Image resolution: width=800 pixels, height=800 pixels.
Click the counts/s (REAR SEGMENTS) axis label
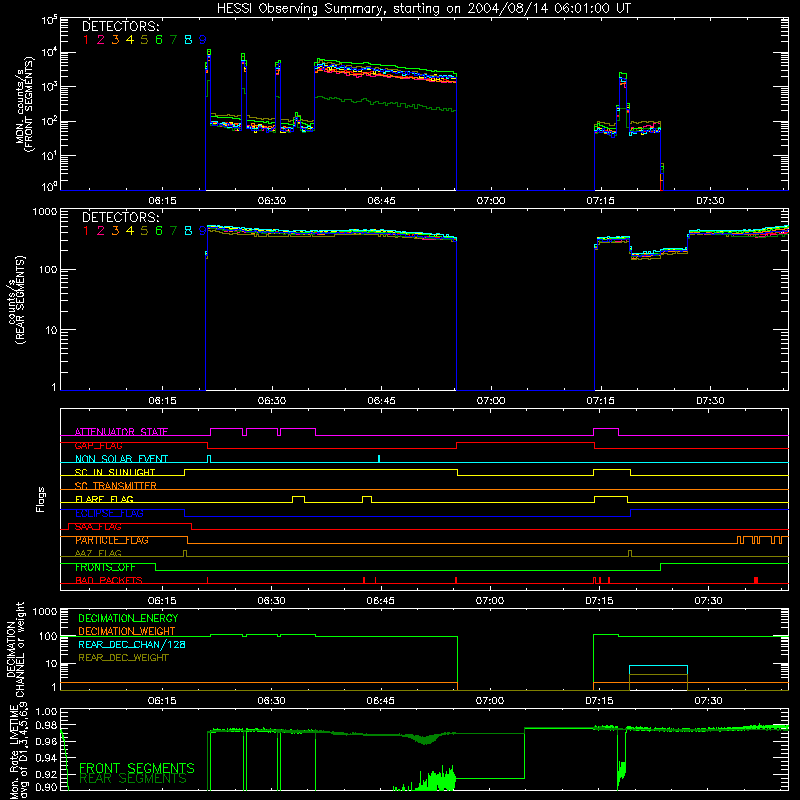click(x=16, y=301)
